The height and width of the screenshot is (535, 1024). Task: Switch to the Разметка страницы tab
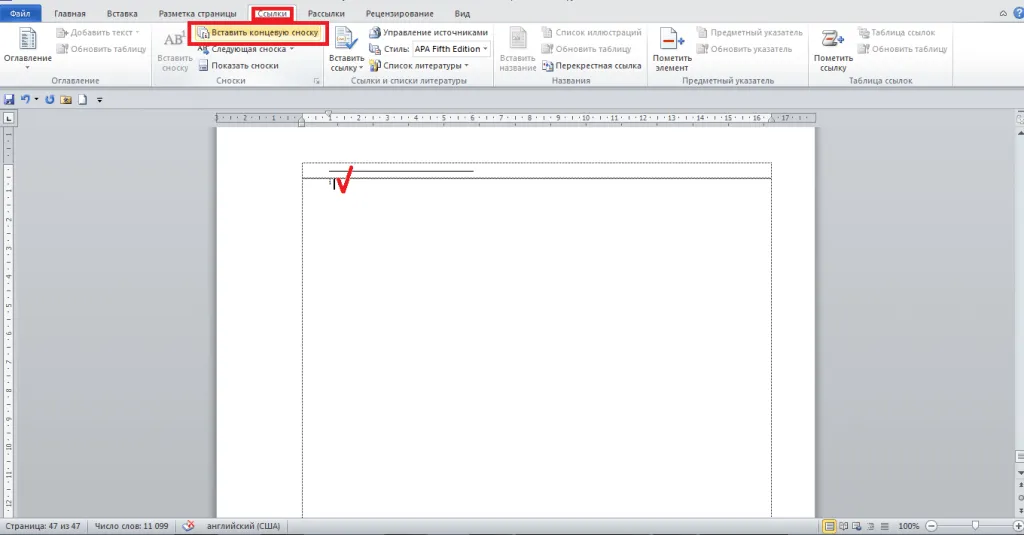197,14
